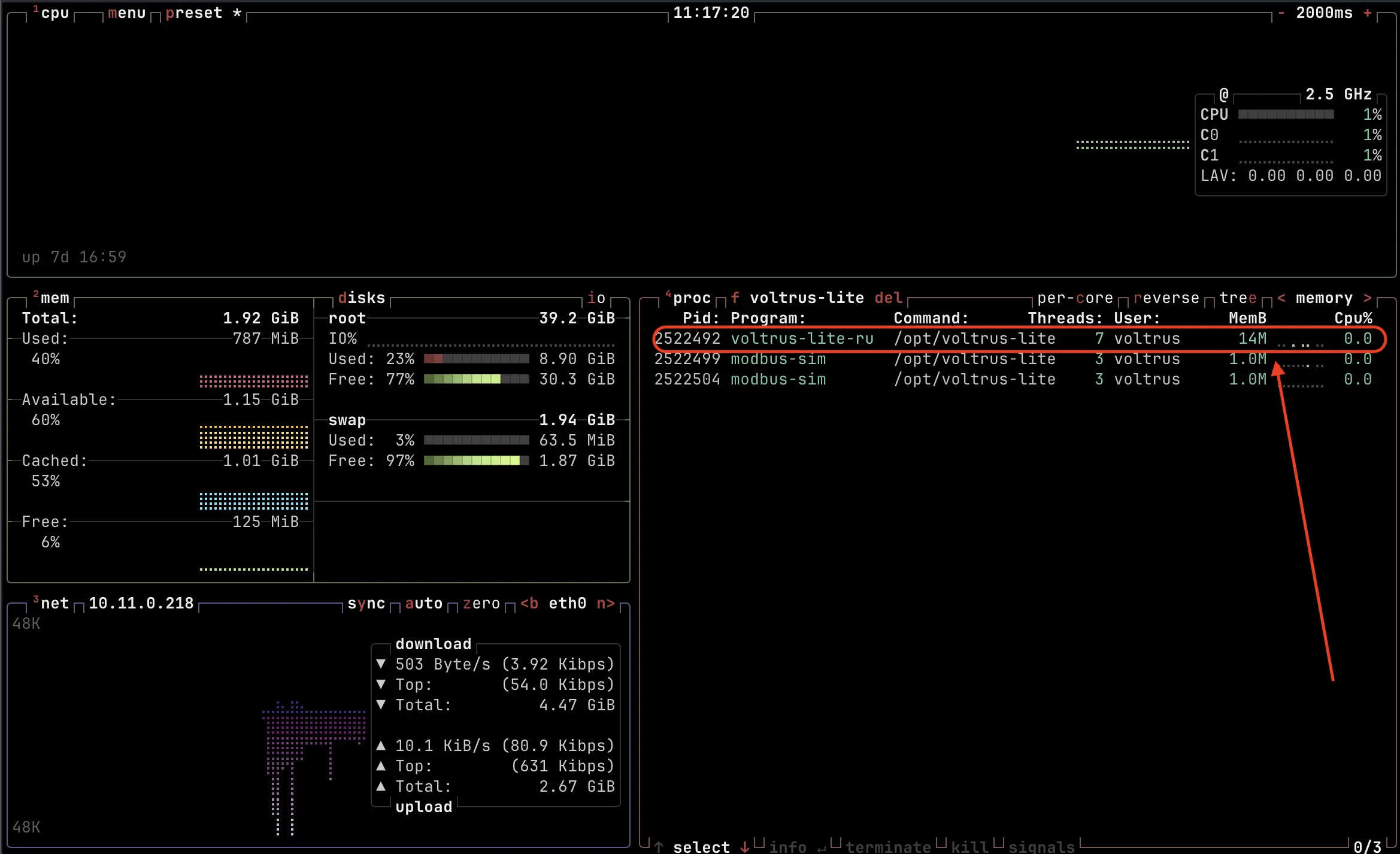This screenshot has height=854, width=1400.
Task: Open process info
Action: click(x=788, y=847)
